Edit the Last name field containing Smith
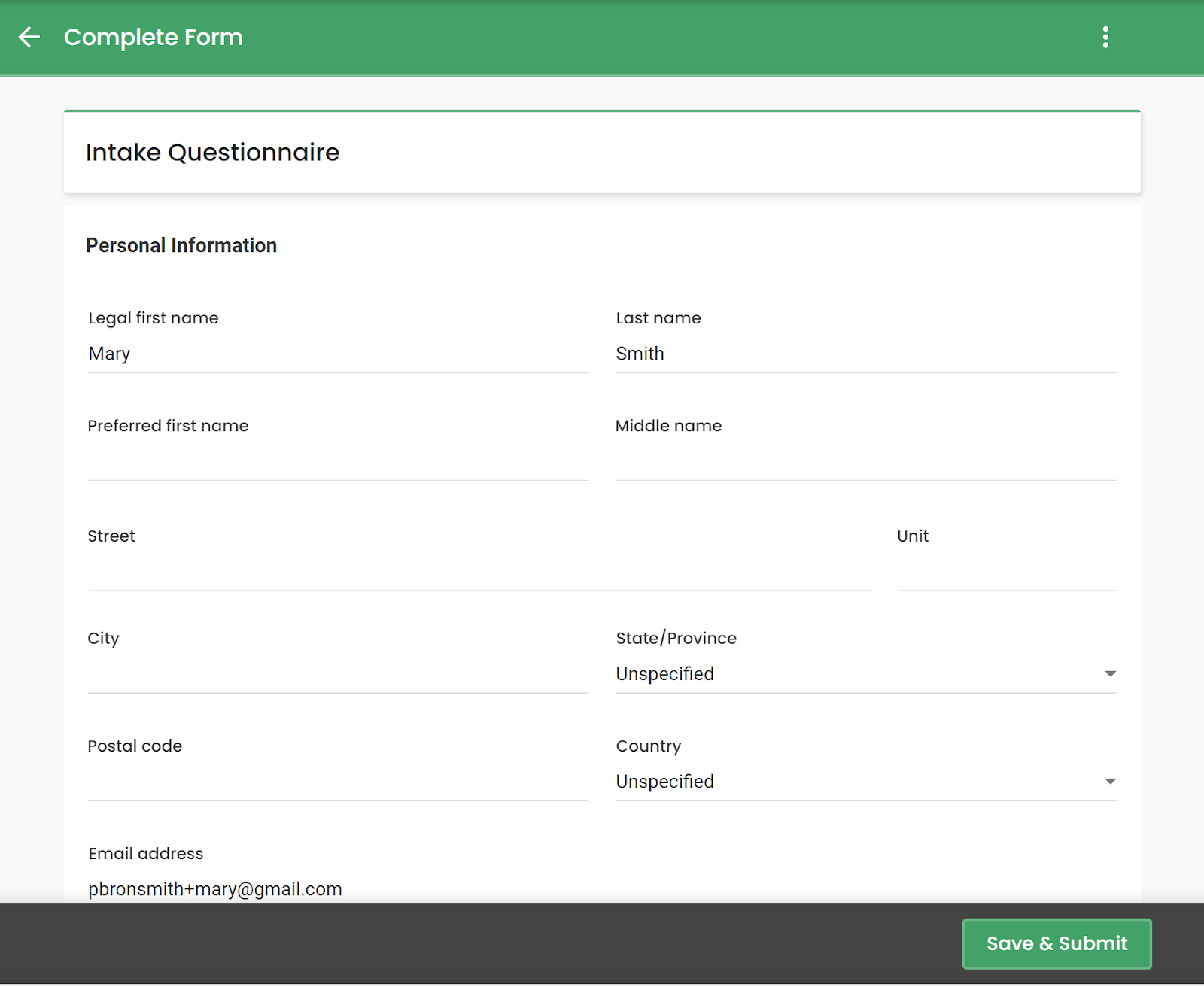 click(865, 354)
